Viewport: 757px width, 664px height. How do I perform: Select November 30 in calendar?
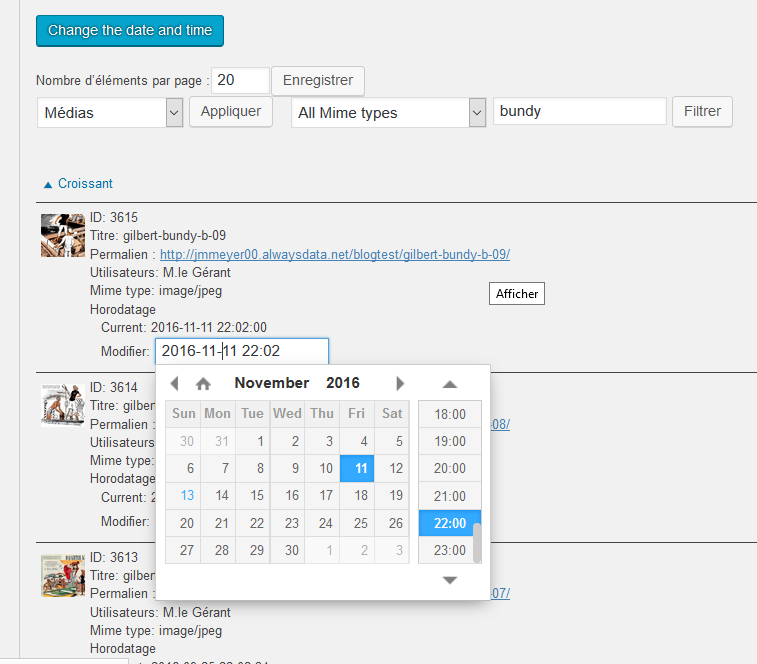coord(287,550)
